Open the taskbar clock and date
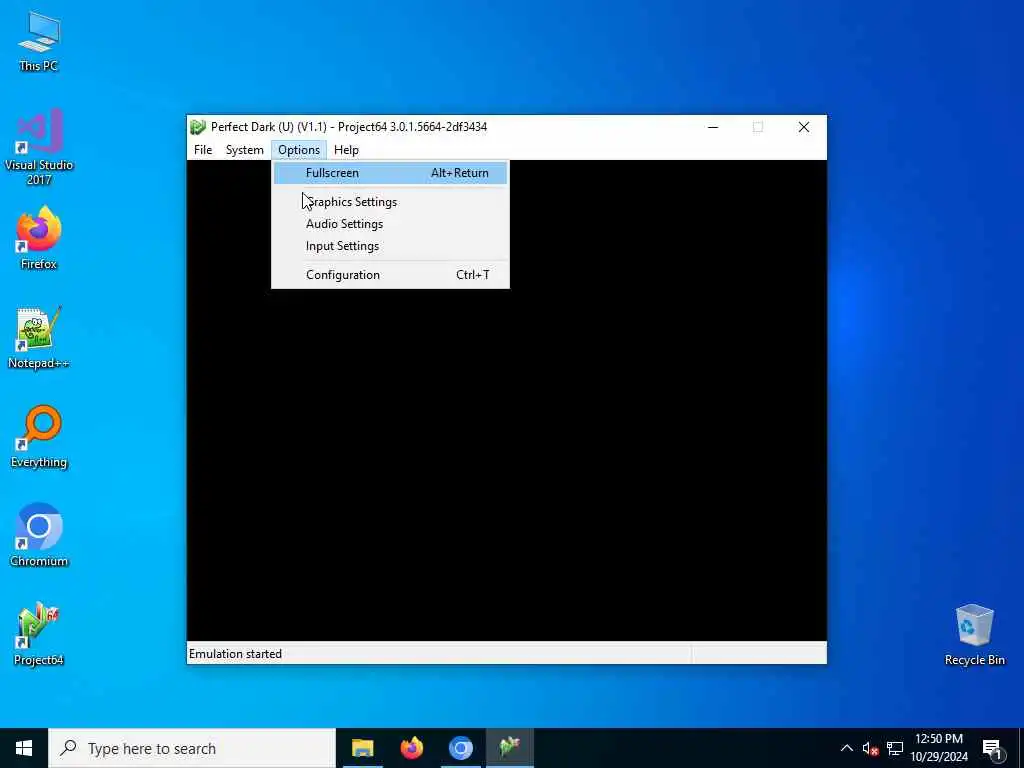 pyautogui.click(x=939, y=748)
